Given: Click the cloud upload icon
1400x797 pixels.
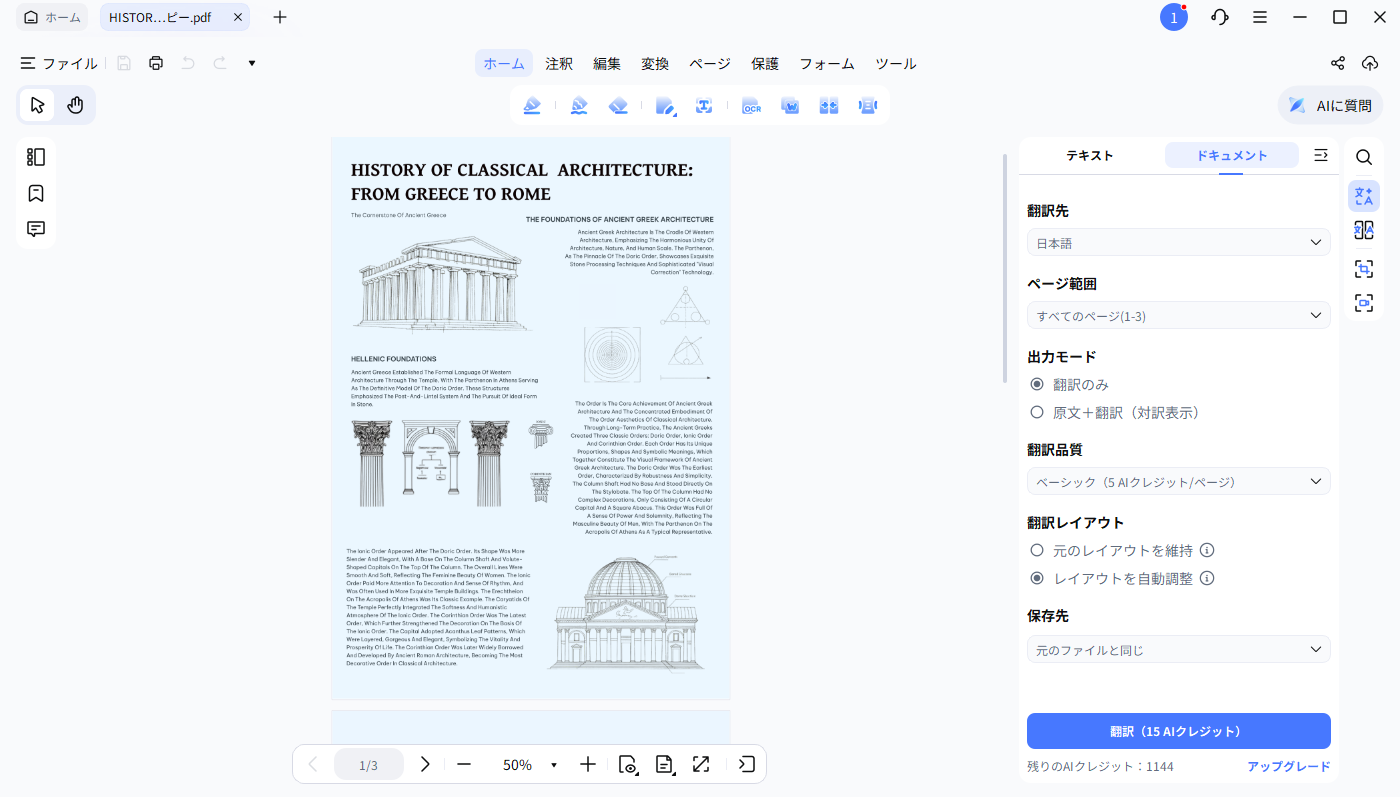Looking at the screenshot, I should (x=1370, y=63).
